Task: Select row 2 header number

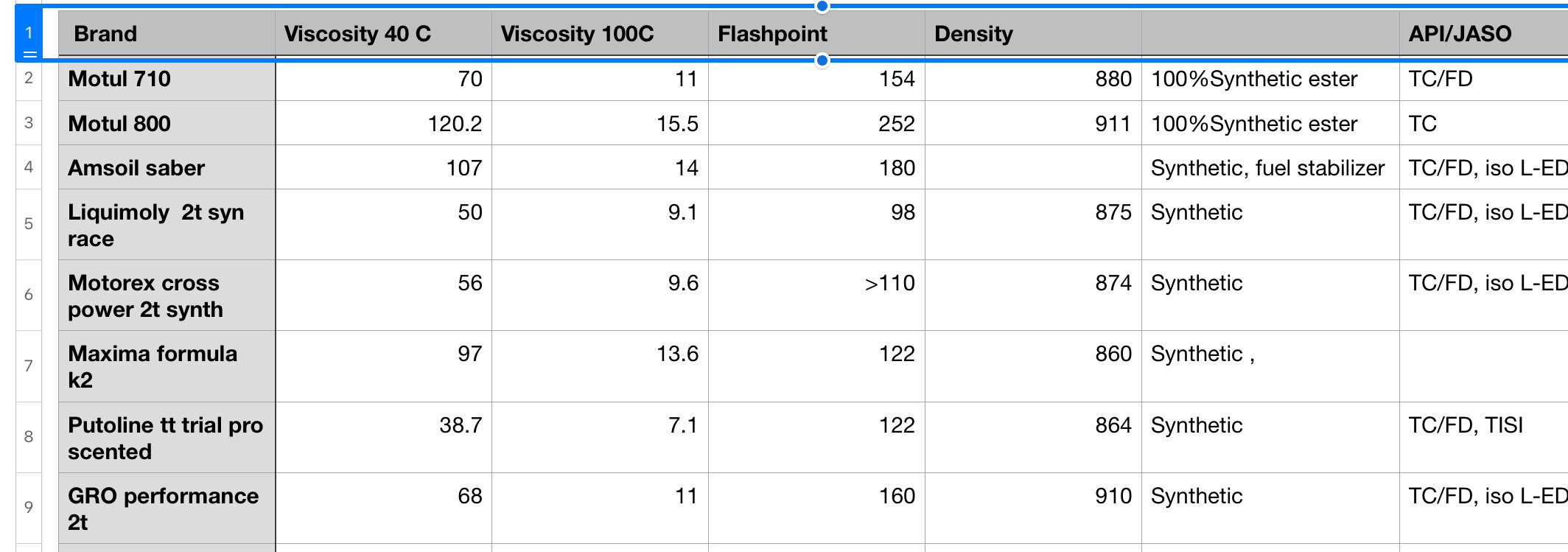Action: click(x=29, y=78)
